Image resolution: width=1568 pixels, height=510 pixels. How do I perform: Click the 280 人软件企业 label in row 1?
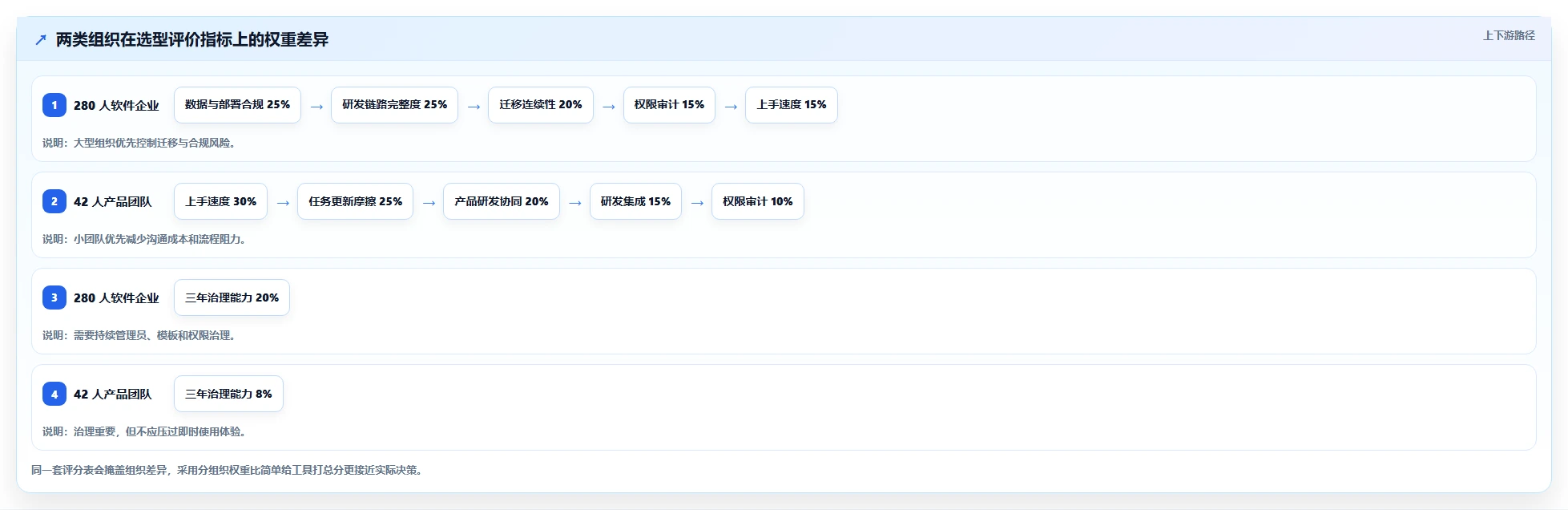tap(116, 106)
